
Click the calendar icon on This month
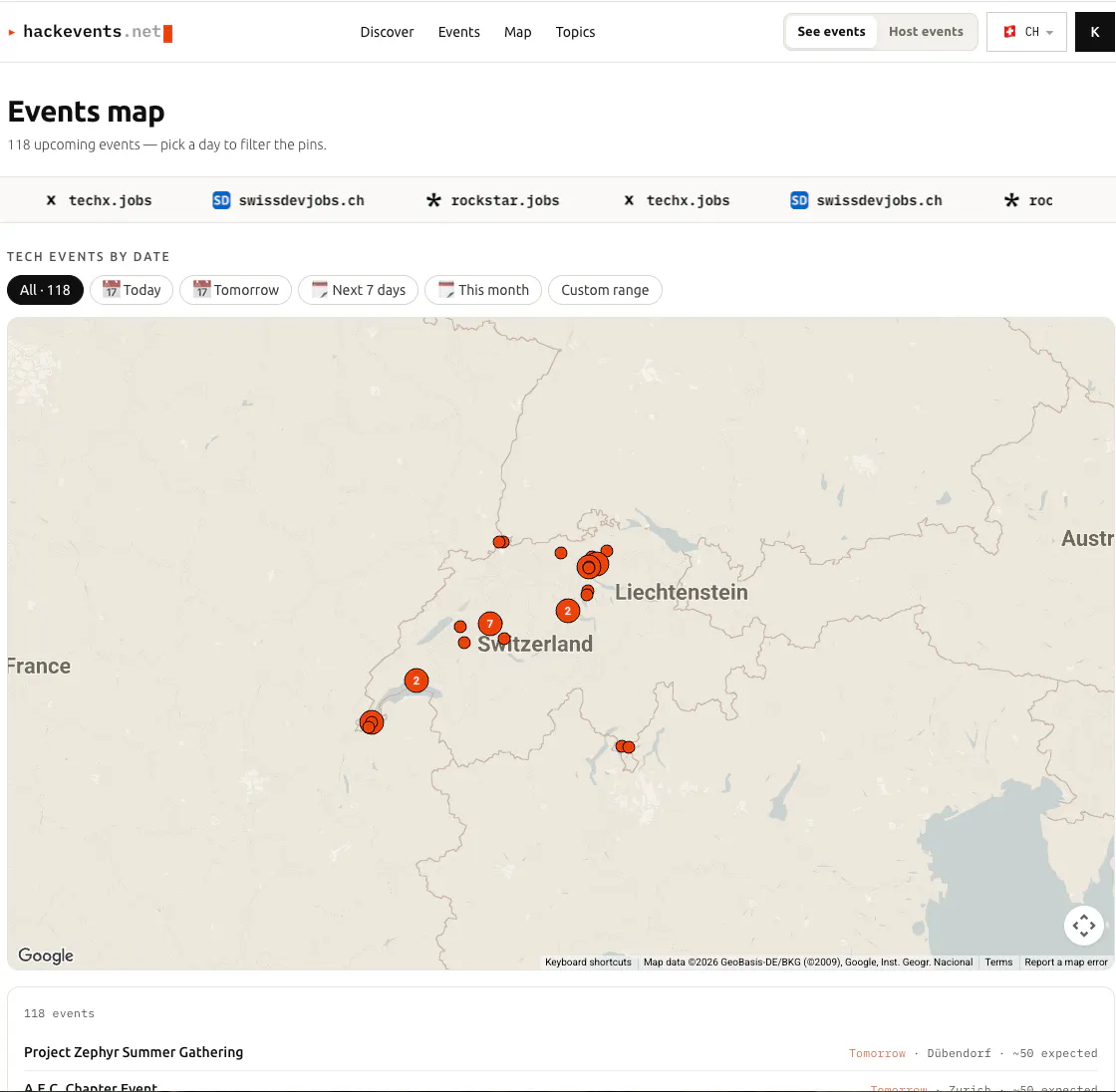446,289
